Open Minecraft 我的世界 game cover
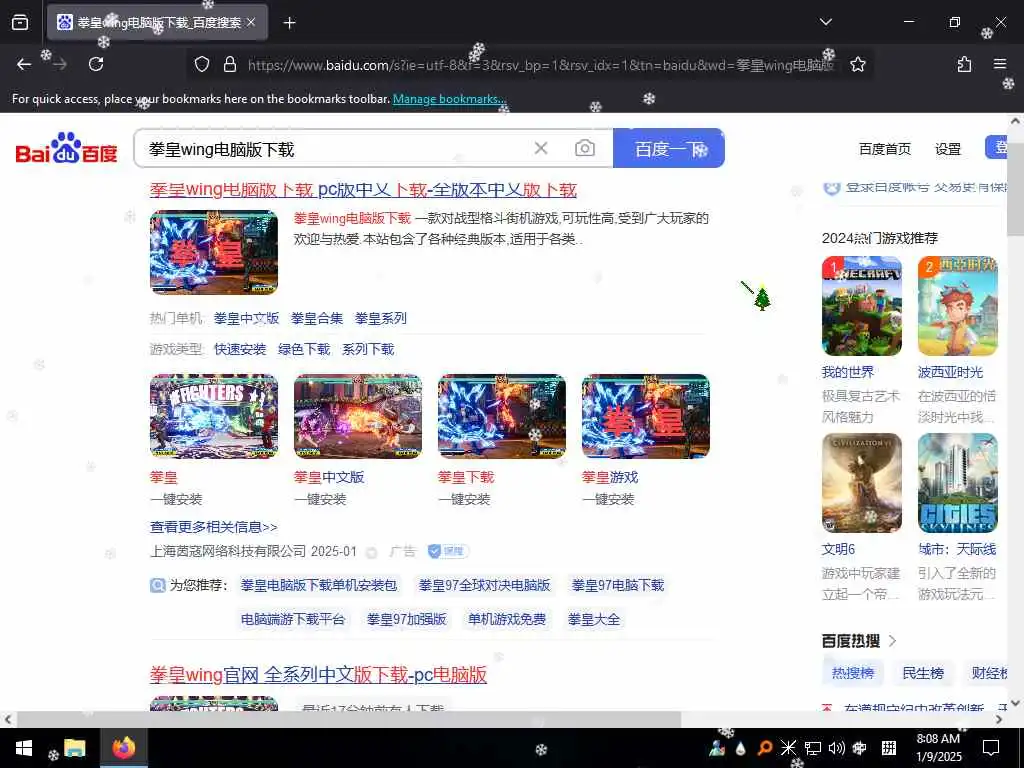Image resolution: width=1024 pixels, height=768 pixels. pyautogui.click(x=861, y=306)
